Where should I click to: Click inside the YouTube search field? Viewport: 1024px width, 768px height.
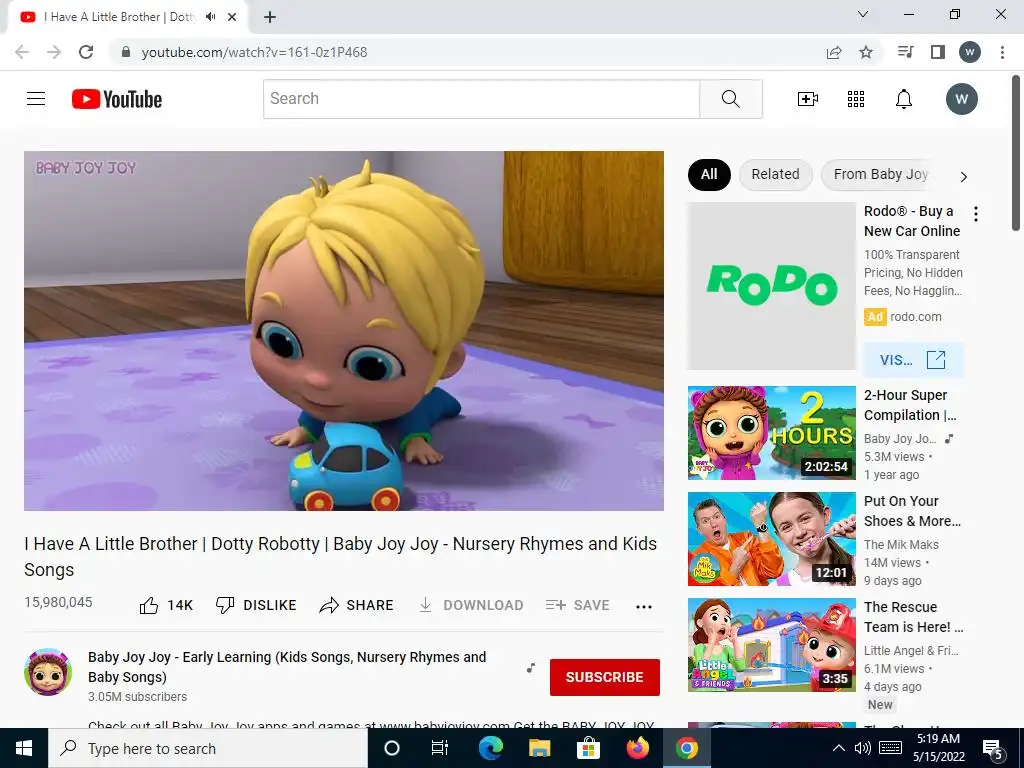pyautogui.click(x=481, y=99)
